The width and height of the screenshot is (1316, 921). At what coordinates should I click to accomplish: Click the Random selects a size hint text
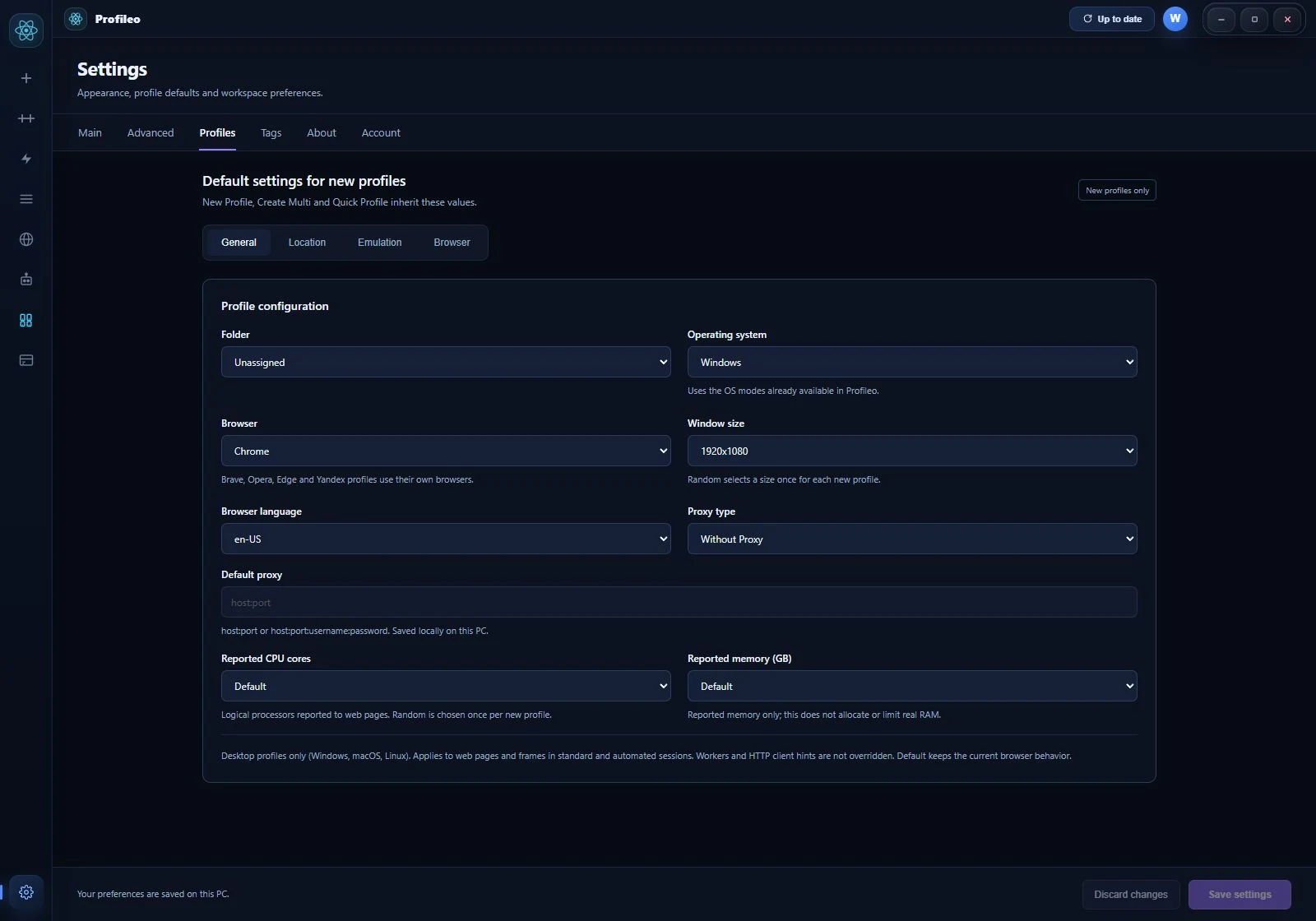click(784, 479)
